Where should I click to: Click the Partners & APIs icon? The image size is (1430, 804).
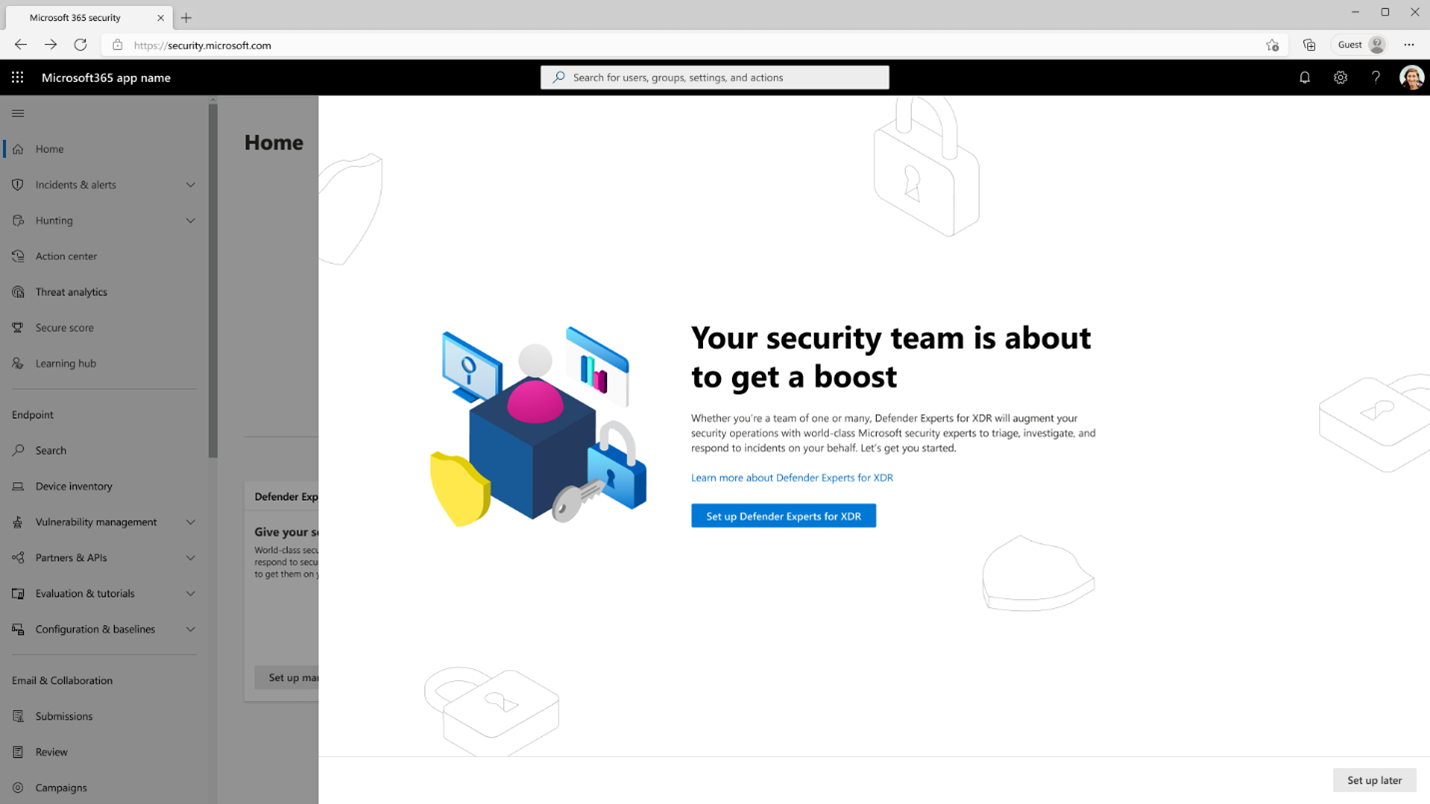tap(18, 558)
